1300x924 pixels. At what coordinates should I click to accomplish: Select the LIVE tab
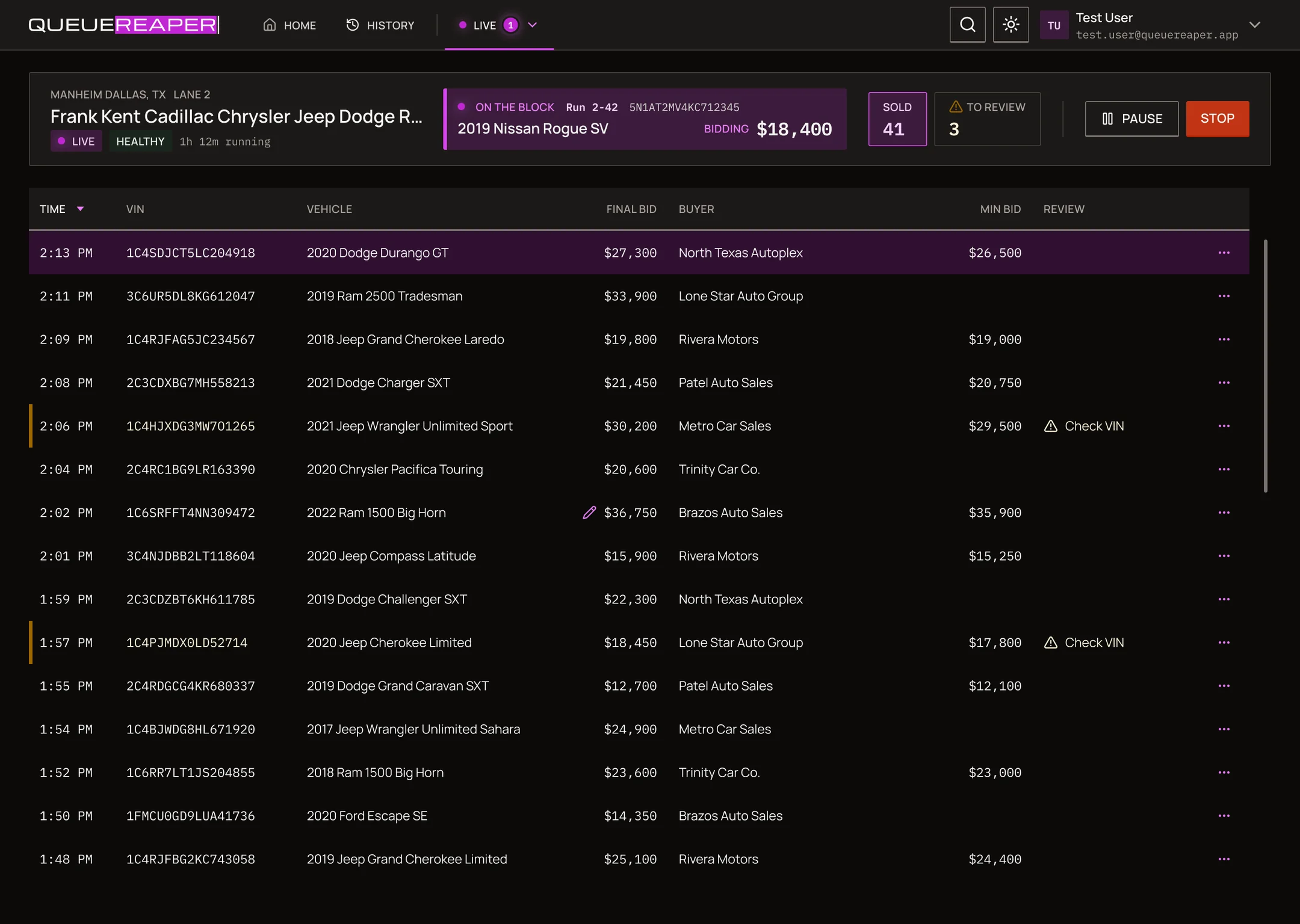499,25
